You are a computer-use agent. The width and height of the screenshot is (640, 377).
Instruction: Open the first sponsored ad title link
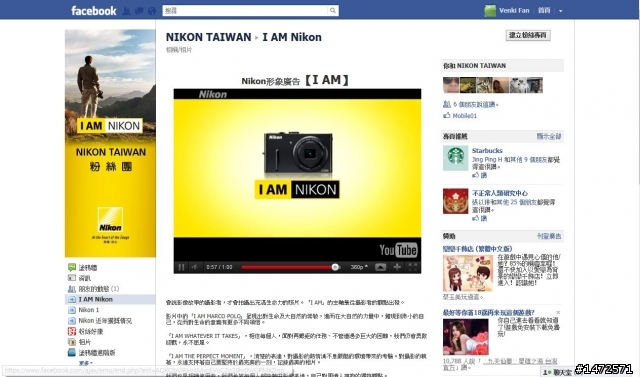click(478, 249)
